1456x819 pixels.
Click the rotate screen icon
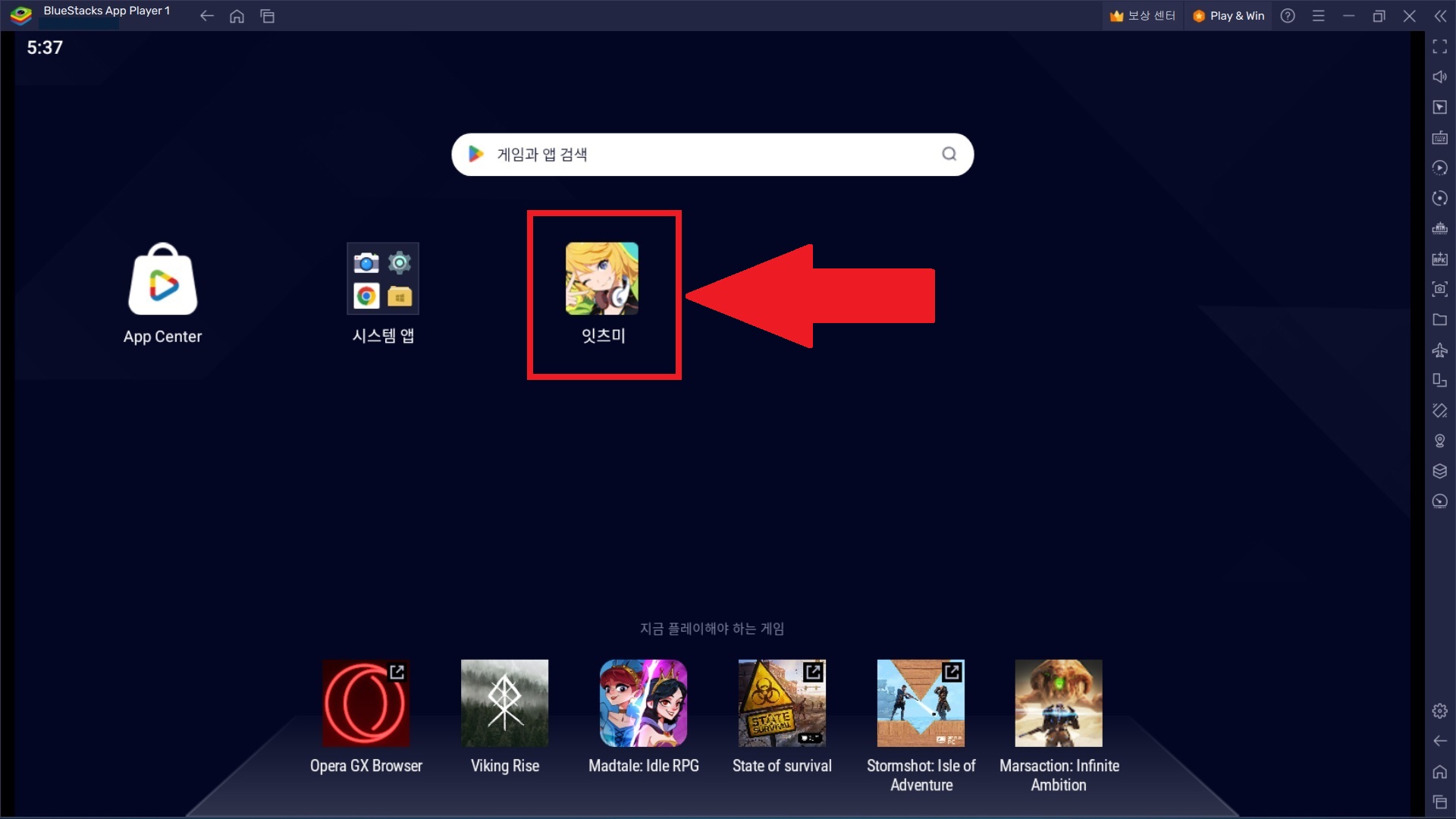(x=1440, y=381)
